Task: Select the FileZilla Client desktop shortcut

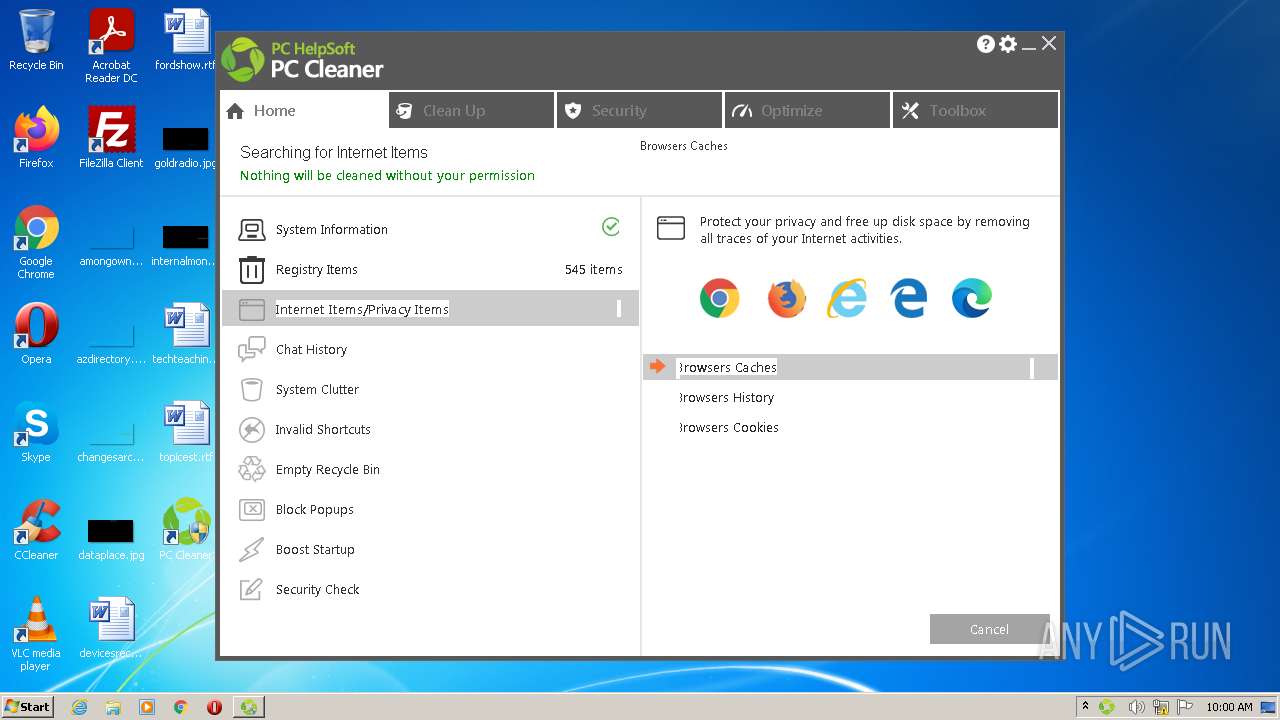Action: pos(111,138)
